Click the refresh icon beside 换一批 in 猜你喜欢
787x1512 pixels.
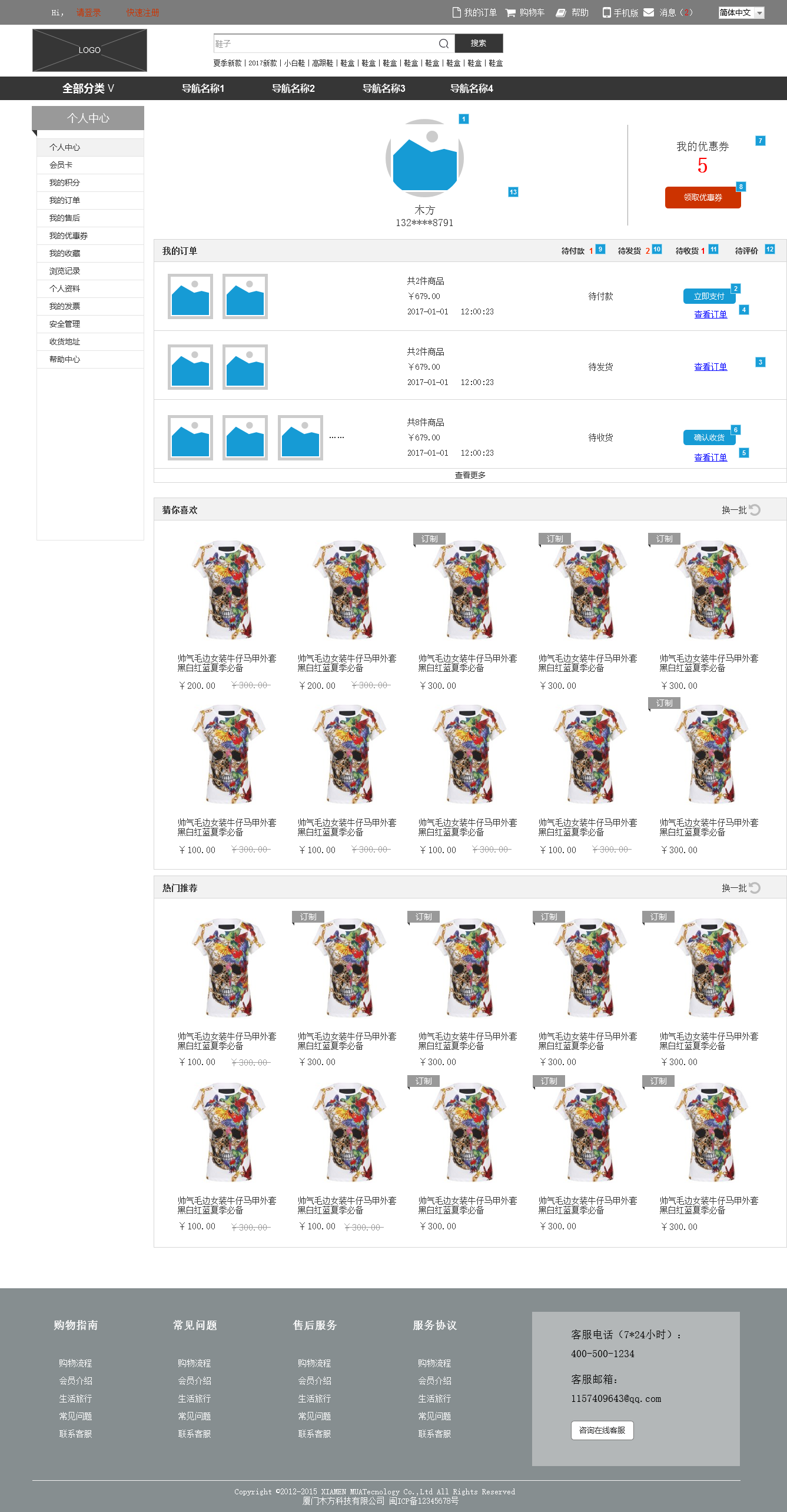tap(755, 510)
